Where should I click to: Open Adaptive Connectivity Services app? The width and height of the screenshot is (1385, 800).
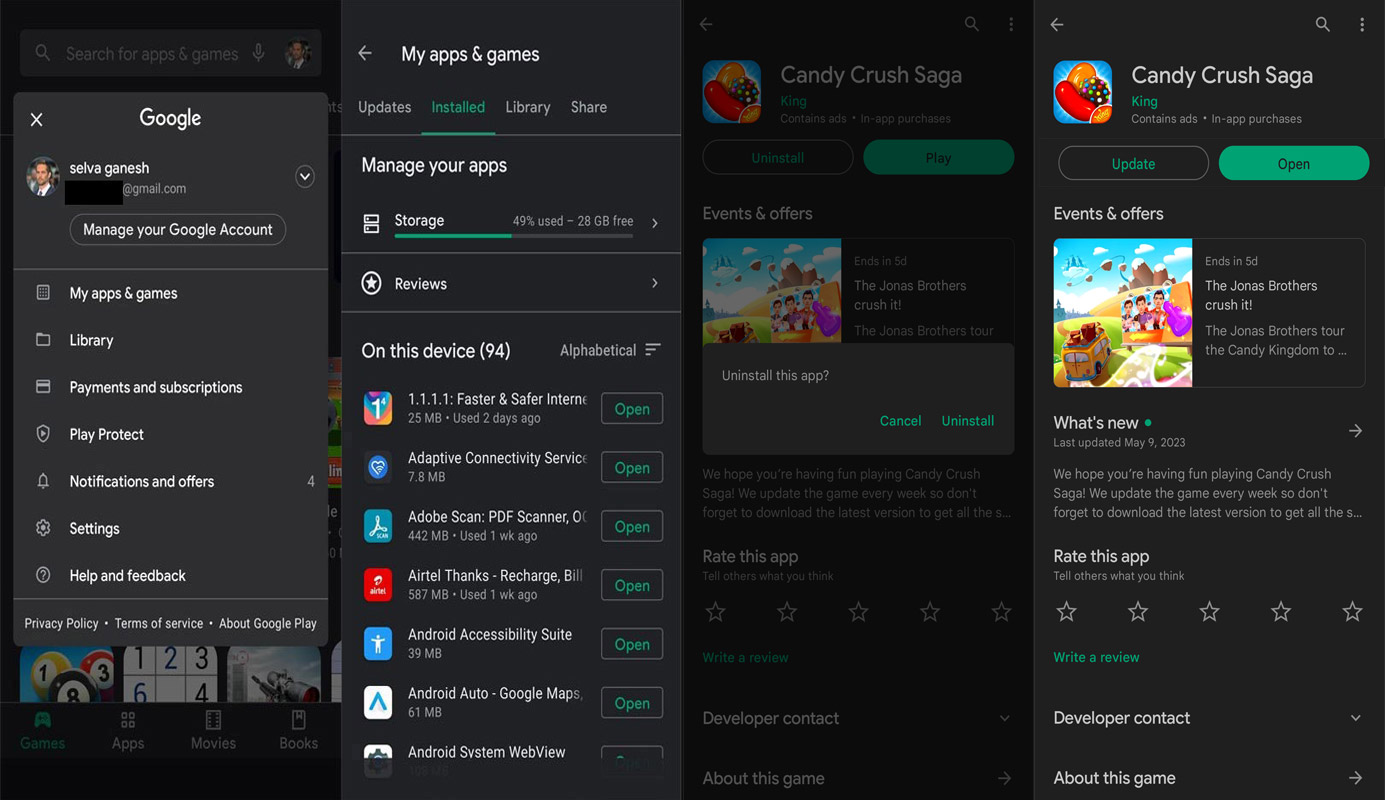(x=632, y=468)
